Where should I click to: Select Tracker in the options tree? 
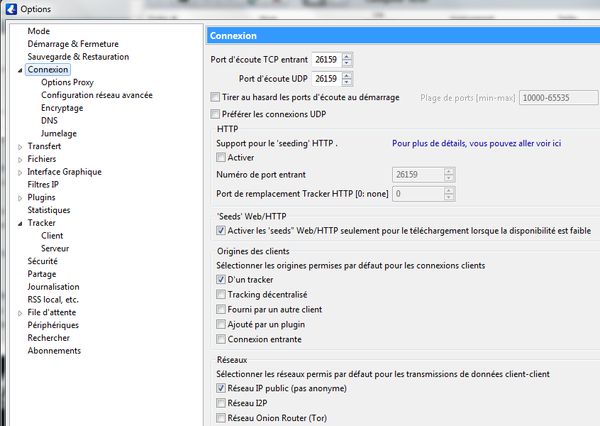point(41,223)
